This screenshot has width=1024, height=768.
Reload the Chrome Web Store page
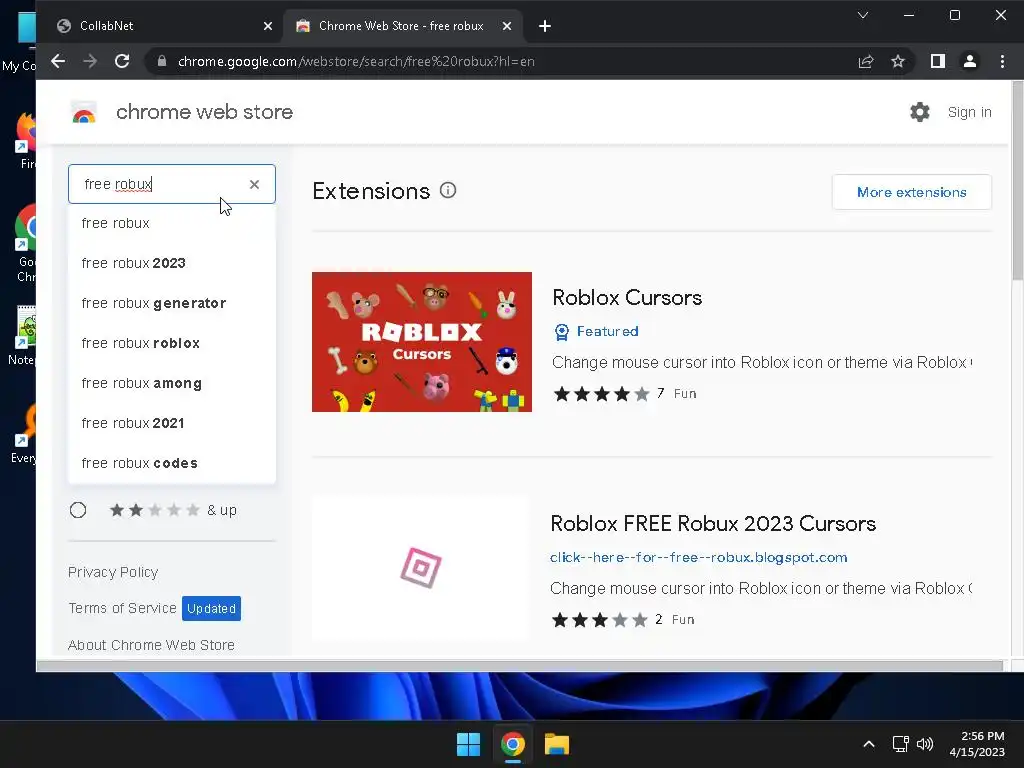(x=122, y=61)
